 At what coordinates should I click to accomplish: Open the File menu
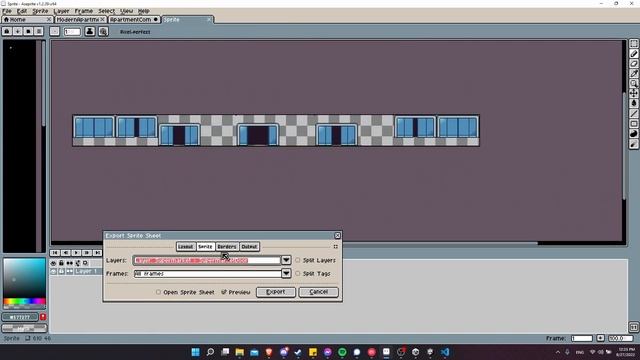pos(7,11)
